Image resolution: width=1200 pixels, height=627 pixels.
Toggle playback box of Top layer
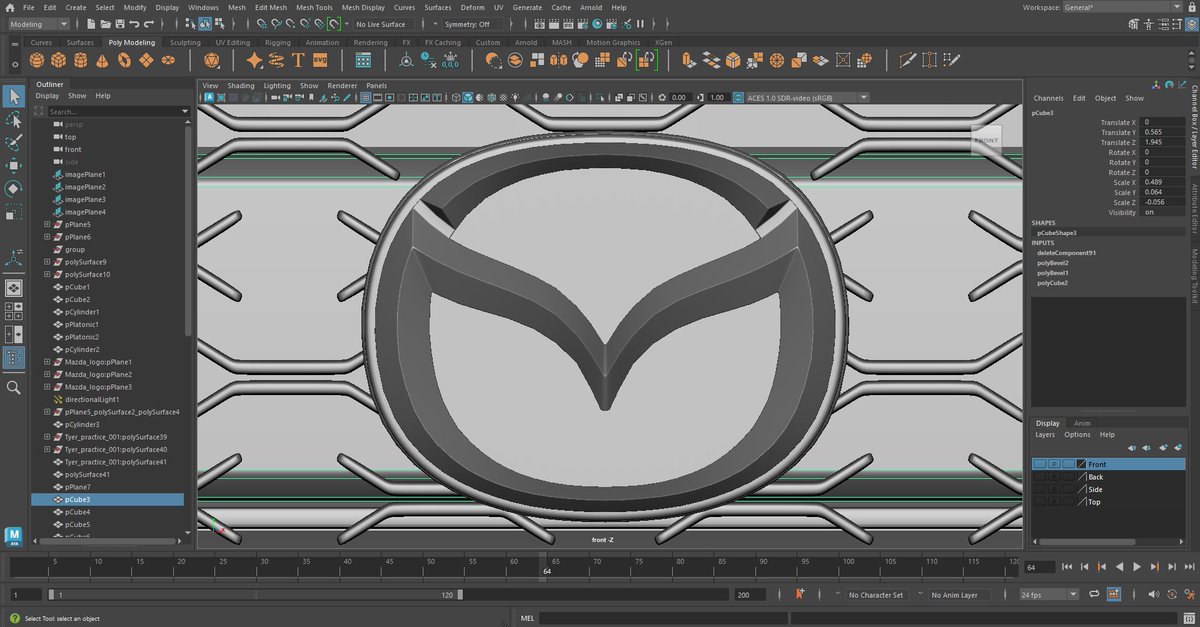[1054, 502]
